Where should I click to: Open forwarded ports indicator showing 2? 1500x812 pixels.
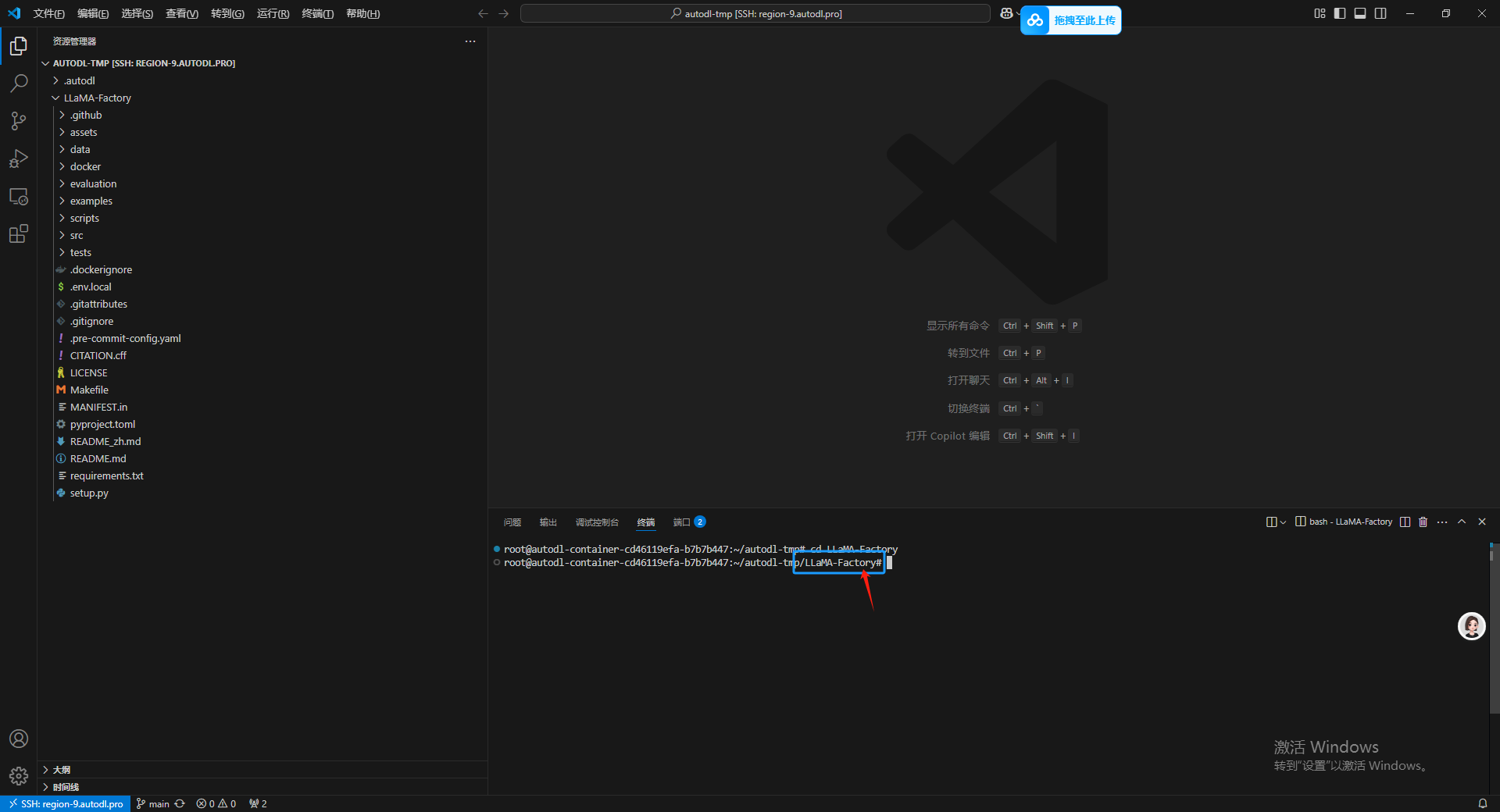[x=258, y=803]
